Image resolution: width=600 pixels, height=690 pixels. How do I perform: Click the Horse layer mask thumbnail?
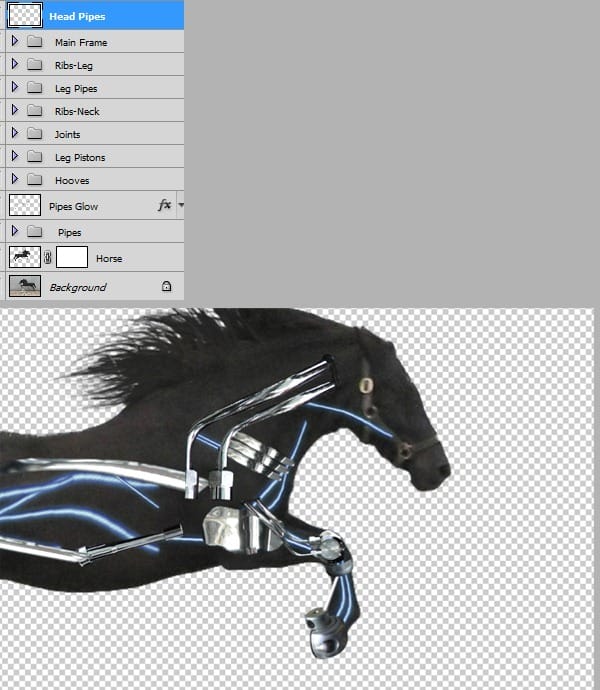[x=72, y=257]
